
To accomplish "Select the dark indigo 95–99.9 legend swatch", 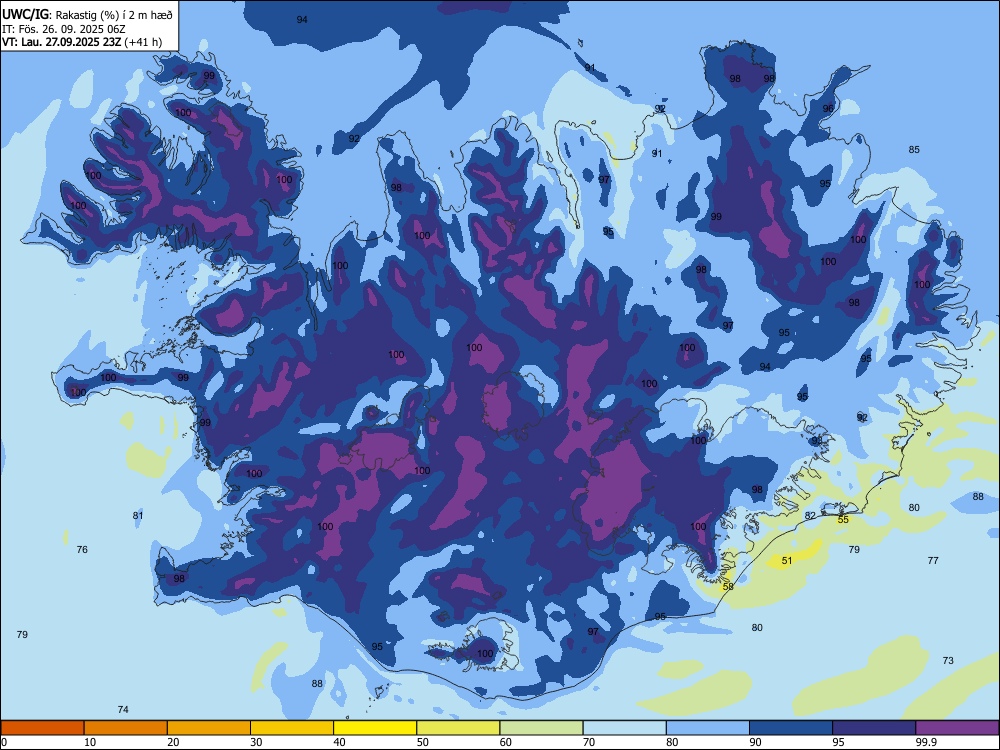I will pyautogui.click(x=874, y=728).
